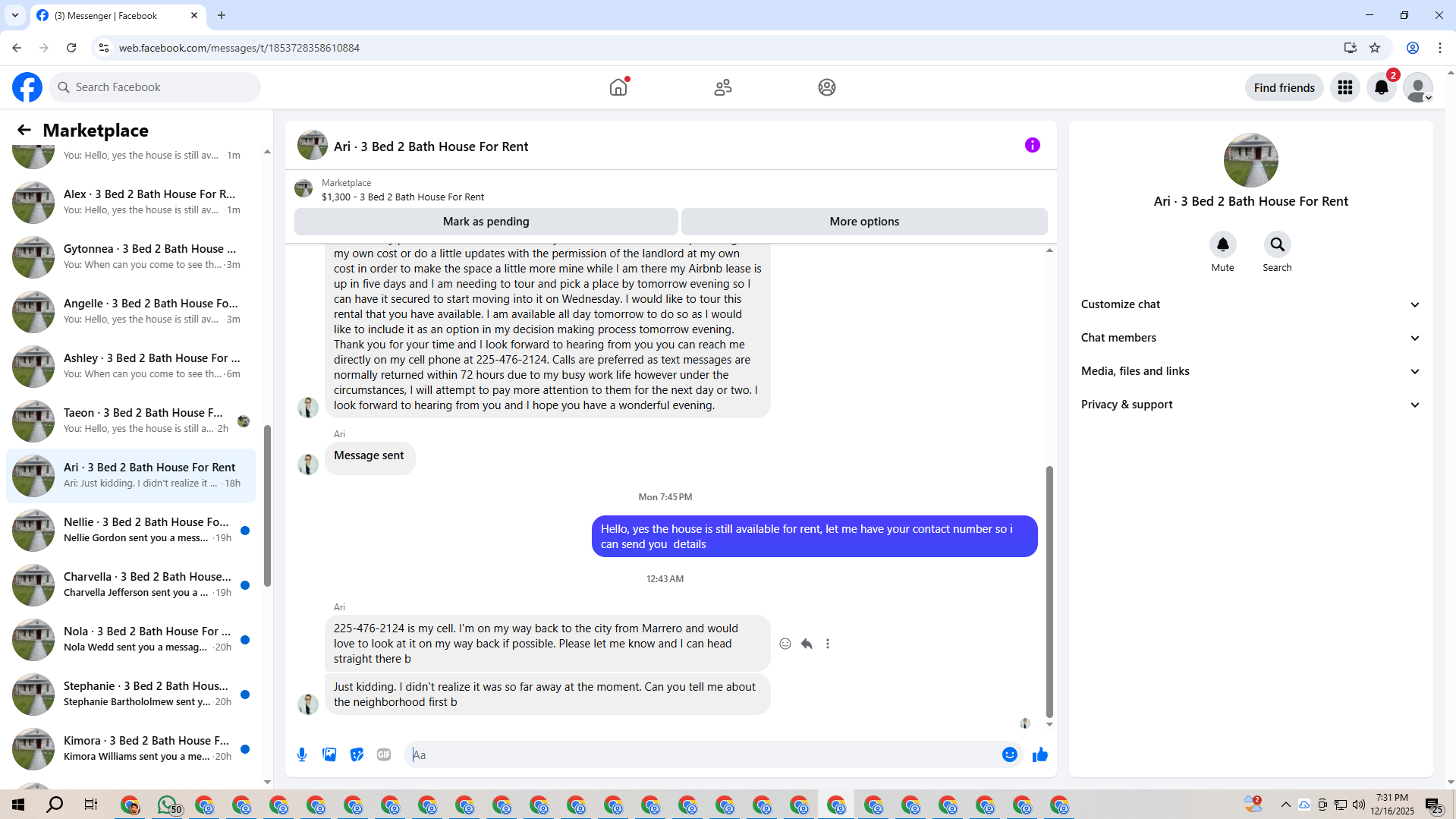Open the Windows notification center

1434,805
